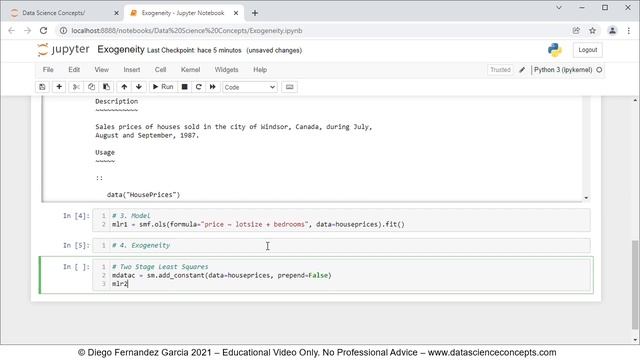640x360 pixels.
Task: Select the cell type Code dropdown
Action: tap(250, 87)
